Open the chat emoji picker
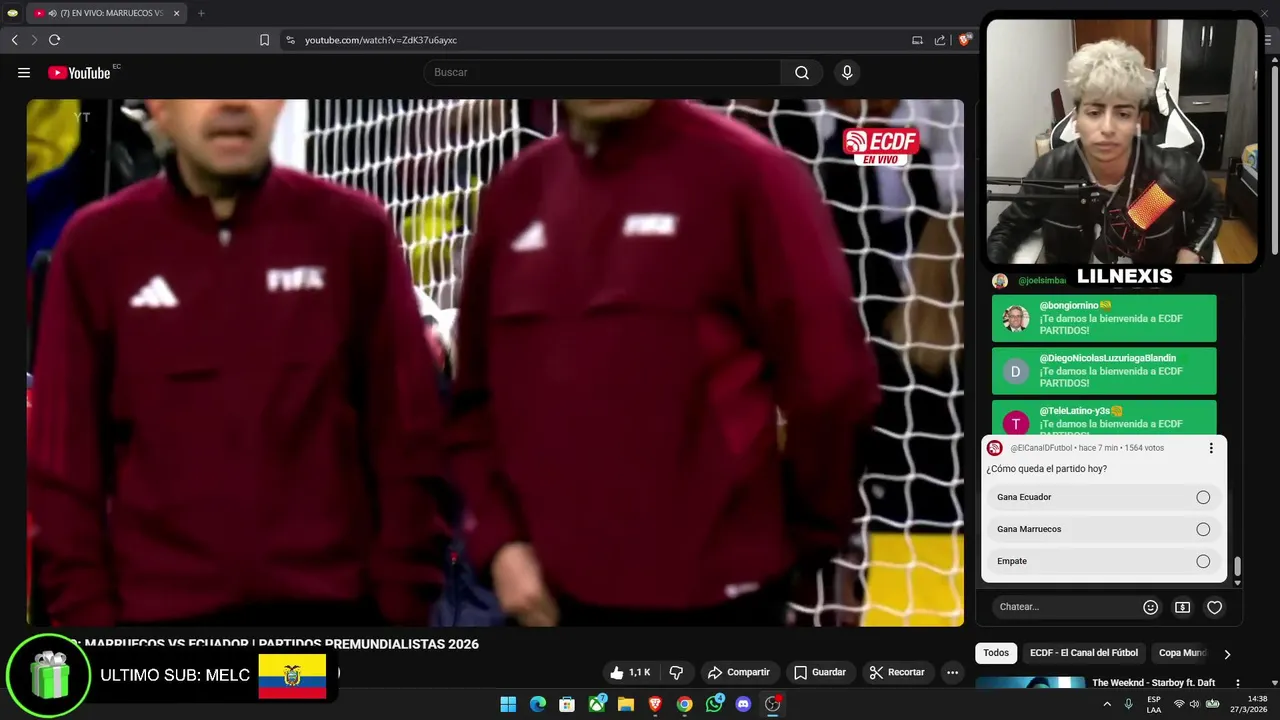Viewport: 1280px width, 720px height. (1150, 607)
